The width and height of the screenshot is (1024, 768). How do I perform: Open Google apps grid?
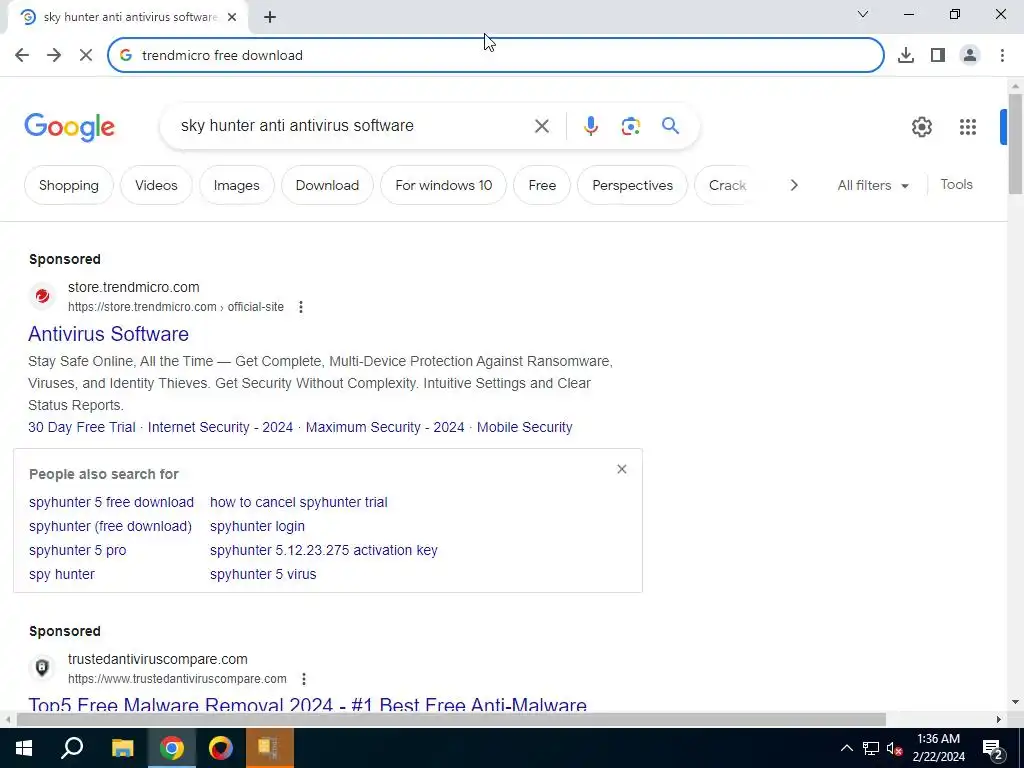coord(968,127)
